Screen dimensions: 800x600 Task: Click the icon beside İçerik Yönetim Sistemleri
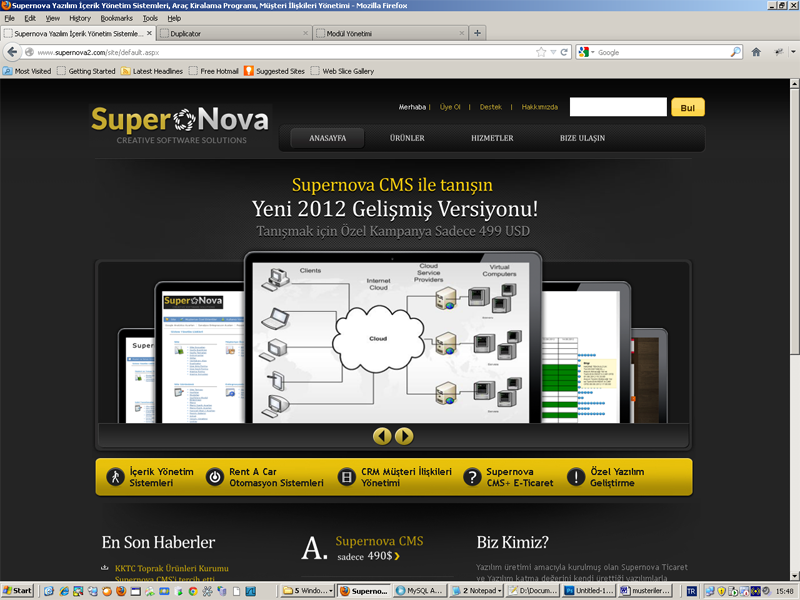pos(115,477)
